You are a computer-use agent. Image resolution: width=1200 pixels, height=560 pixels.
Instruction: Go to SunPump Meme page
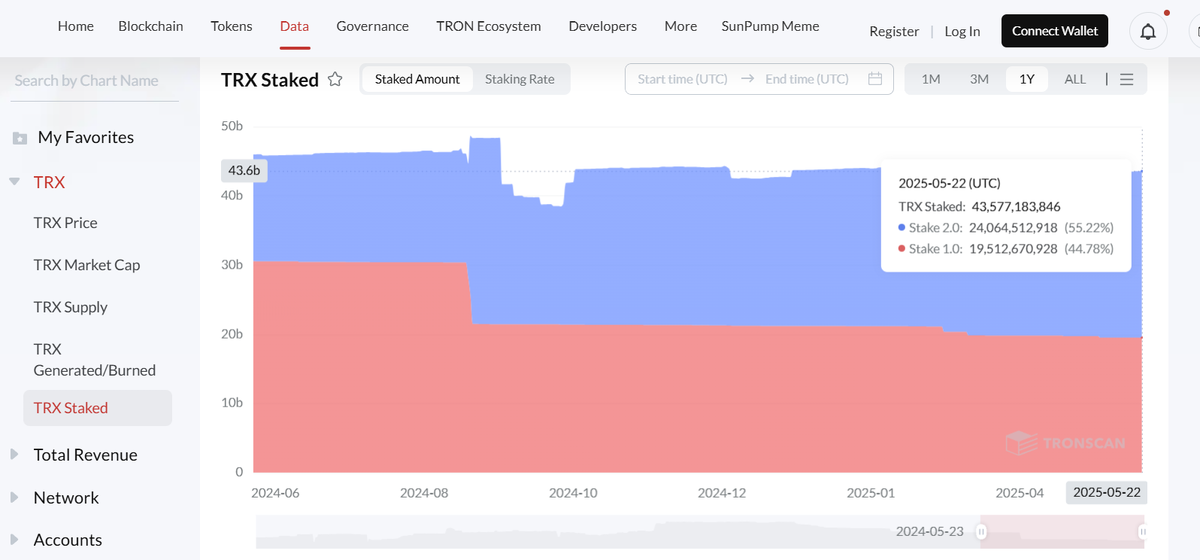(x=770, y=26)
